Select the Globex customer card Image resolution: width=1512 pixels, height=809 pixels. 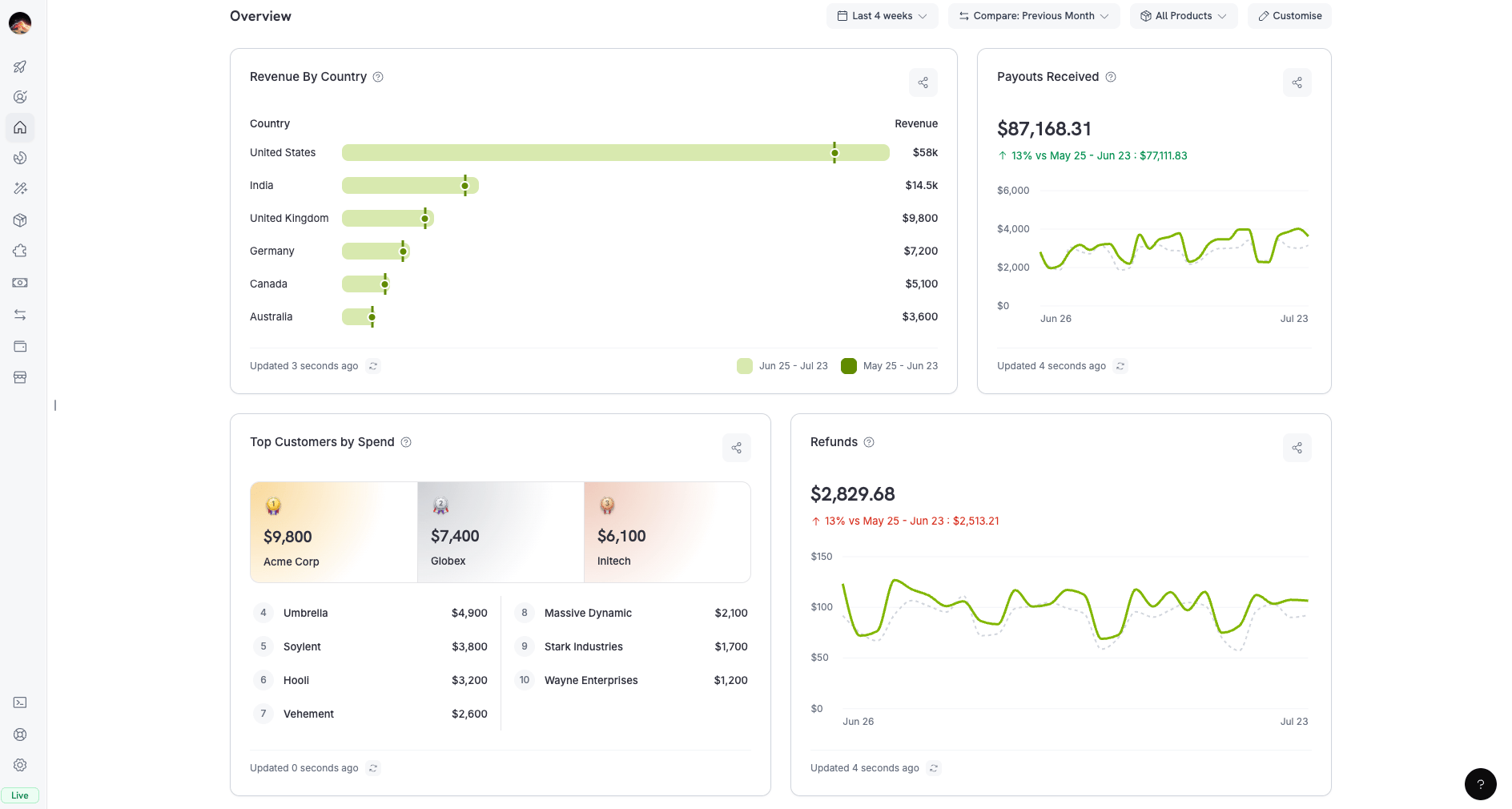[501, 532]
